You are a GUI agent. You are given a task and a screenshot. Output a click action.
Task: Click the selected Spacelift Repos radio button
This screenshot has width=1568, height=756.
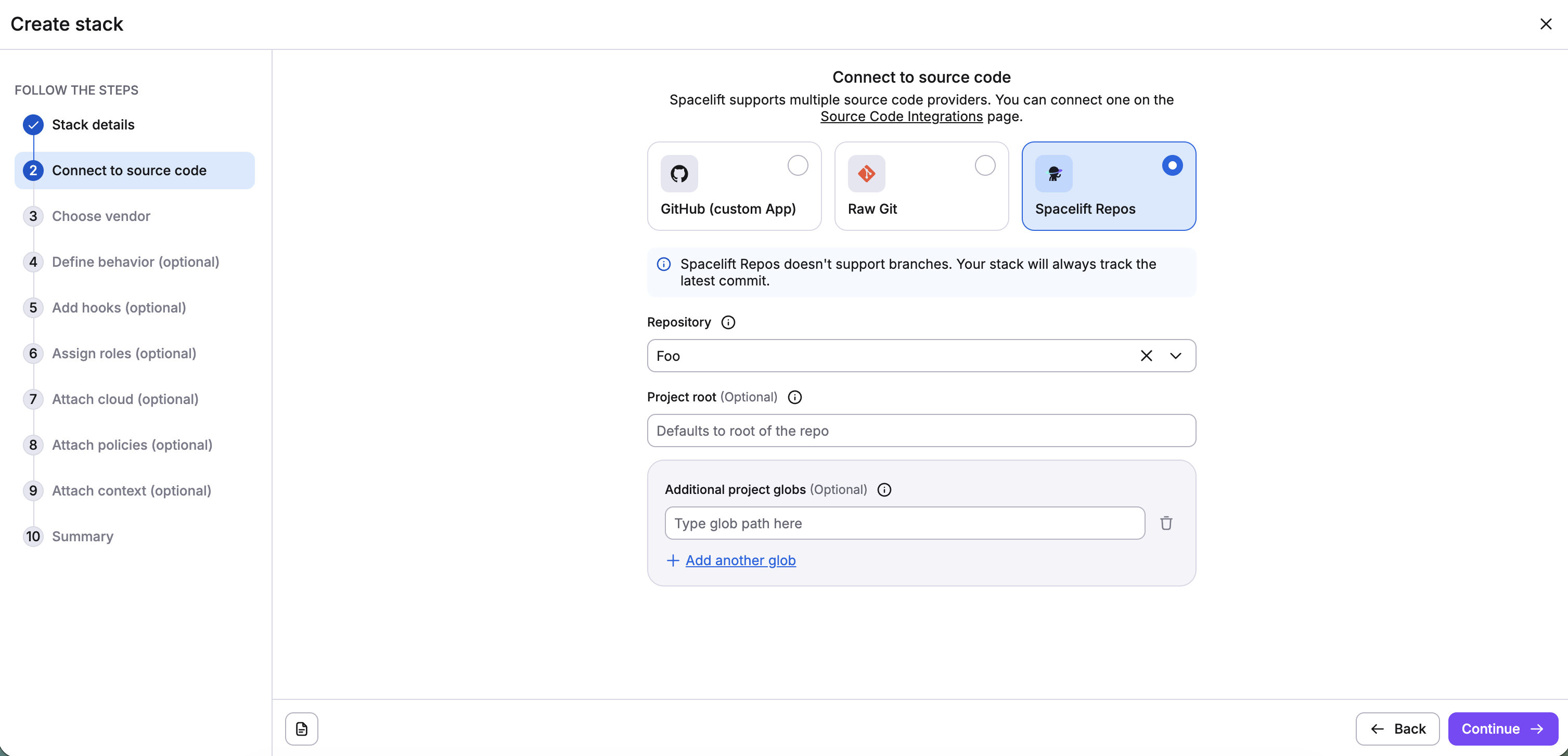click(x=1172, y=165)
